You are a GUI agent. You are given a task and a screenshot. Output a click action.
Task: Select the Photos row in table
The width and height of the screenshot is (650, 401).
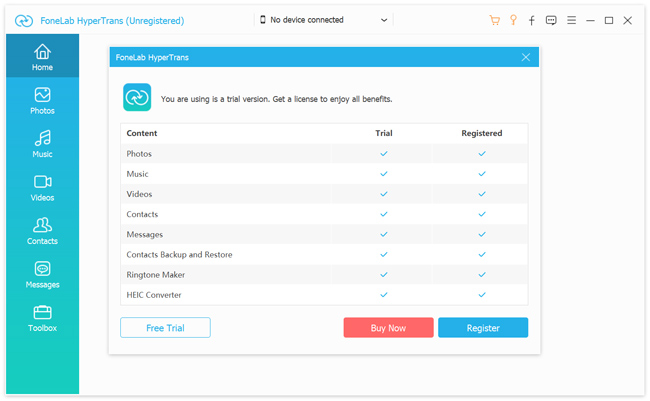coord(324,153)
